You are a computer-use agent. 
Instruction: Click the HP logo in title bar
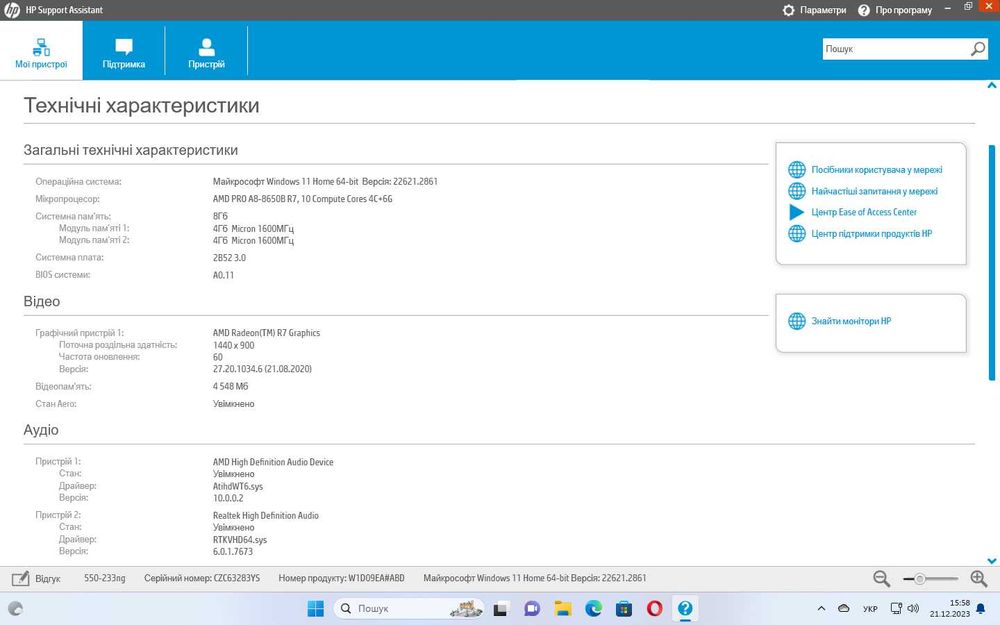11,10
